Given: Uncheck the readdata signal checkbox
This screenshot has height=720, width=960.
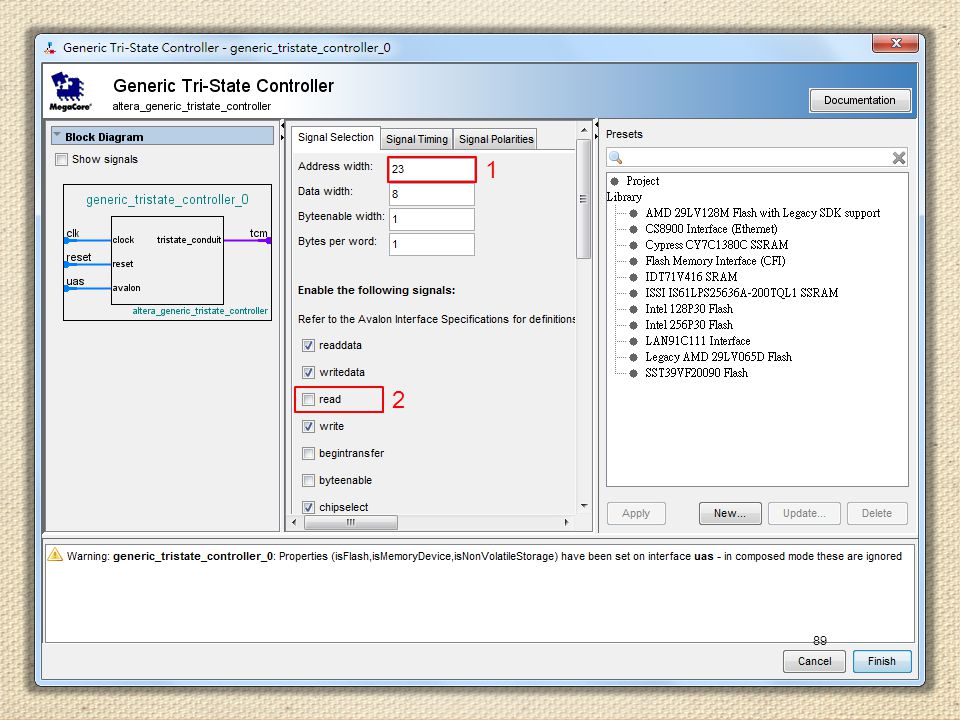Looking at the screenshot, I should (x=309, y=345).
